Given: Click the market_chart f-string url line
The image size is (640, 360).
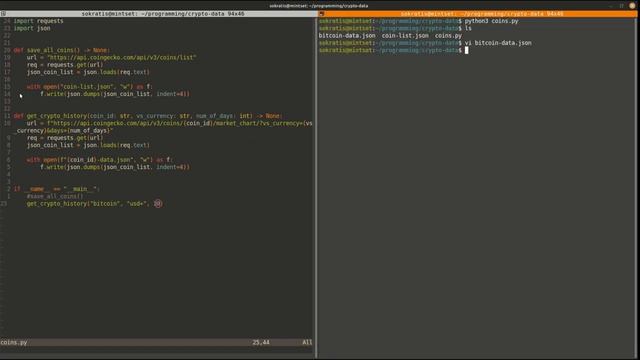Looking at the screenshot, I should (x=169, y=123).
